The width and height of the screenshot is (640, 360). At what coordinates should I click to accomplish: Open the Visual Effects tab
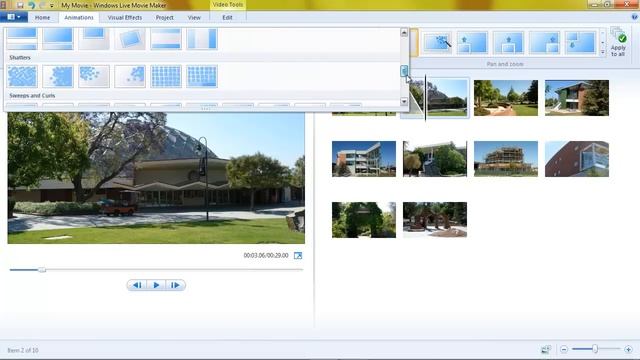(x=125, y=18)
